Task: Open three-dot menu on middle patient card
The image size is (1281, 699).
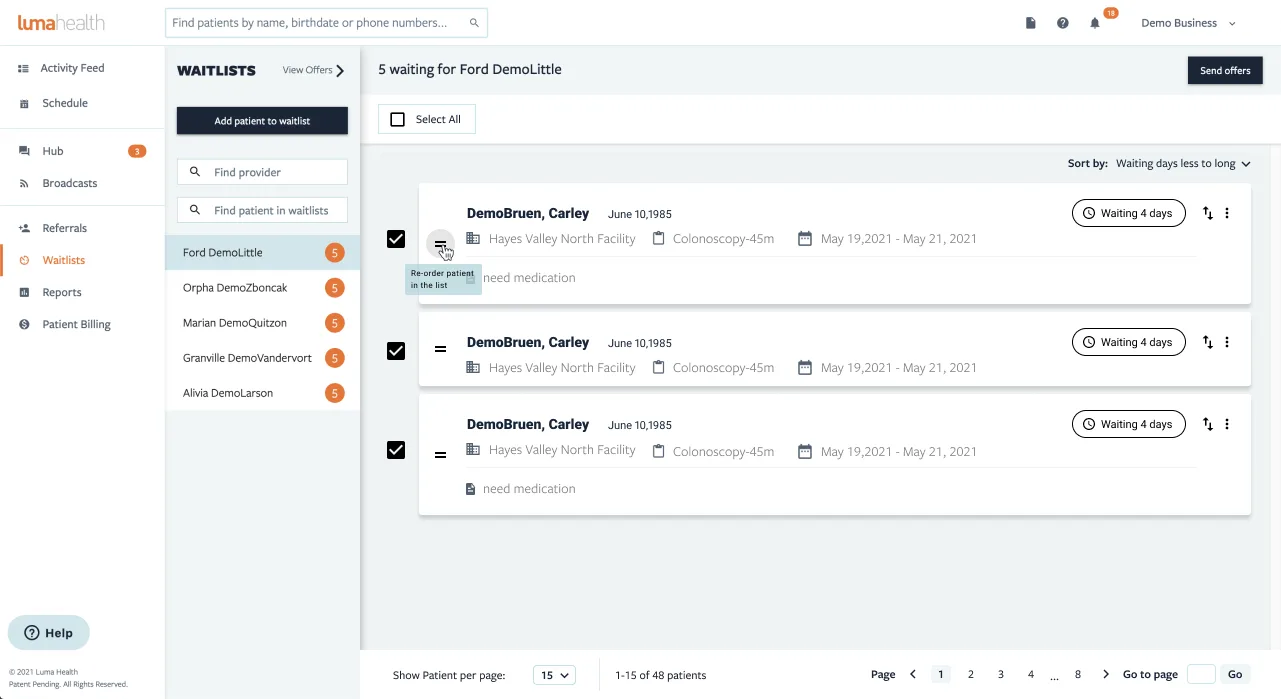Action: click(x=1227, y=342)
